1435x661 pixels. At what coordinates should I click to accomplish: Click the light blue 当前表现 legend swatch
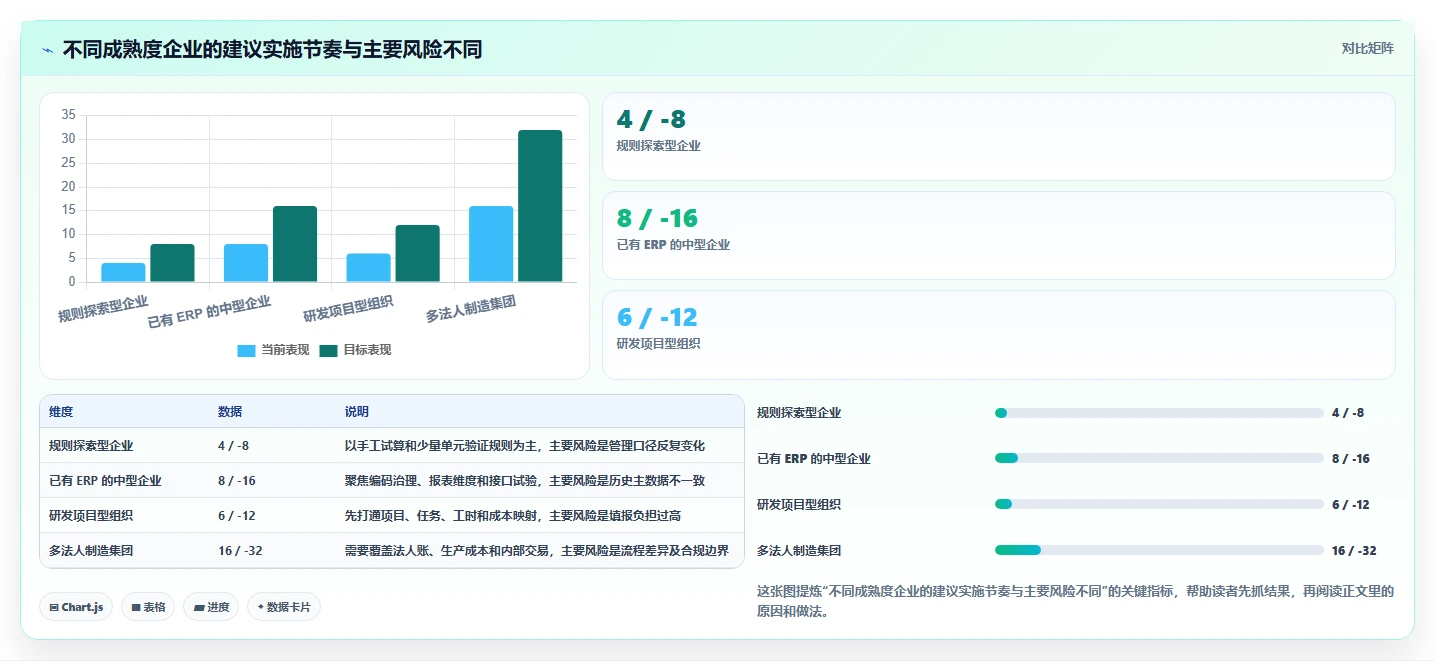pyautogui.click(x=246, y=351)
